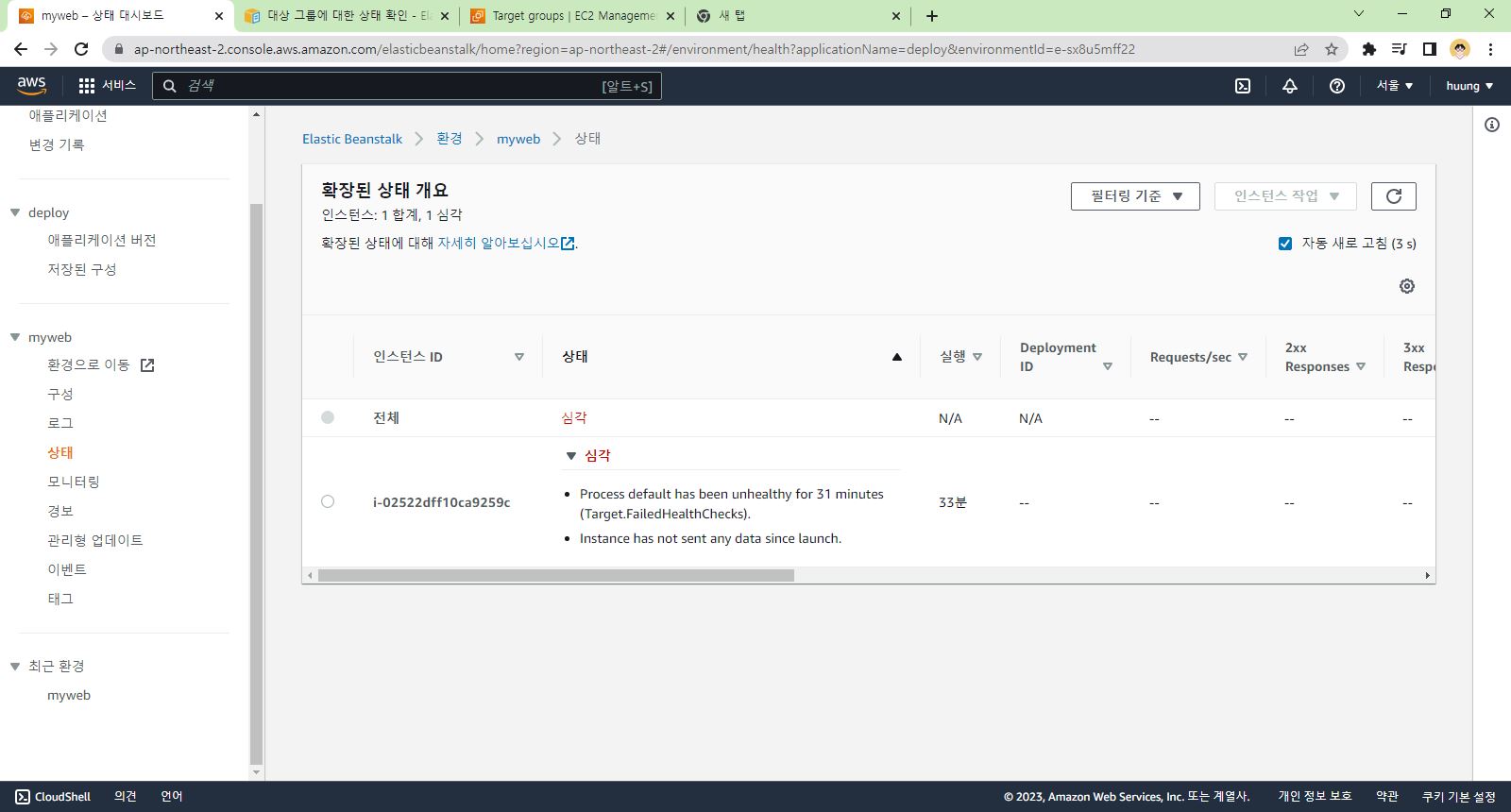Open 저장된 구성 under deploy

click(82, 270)
